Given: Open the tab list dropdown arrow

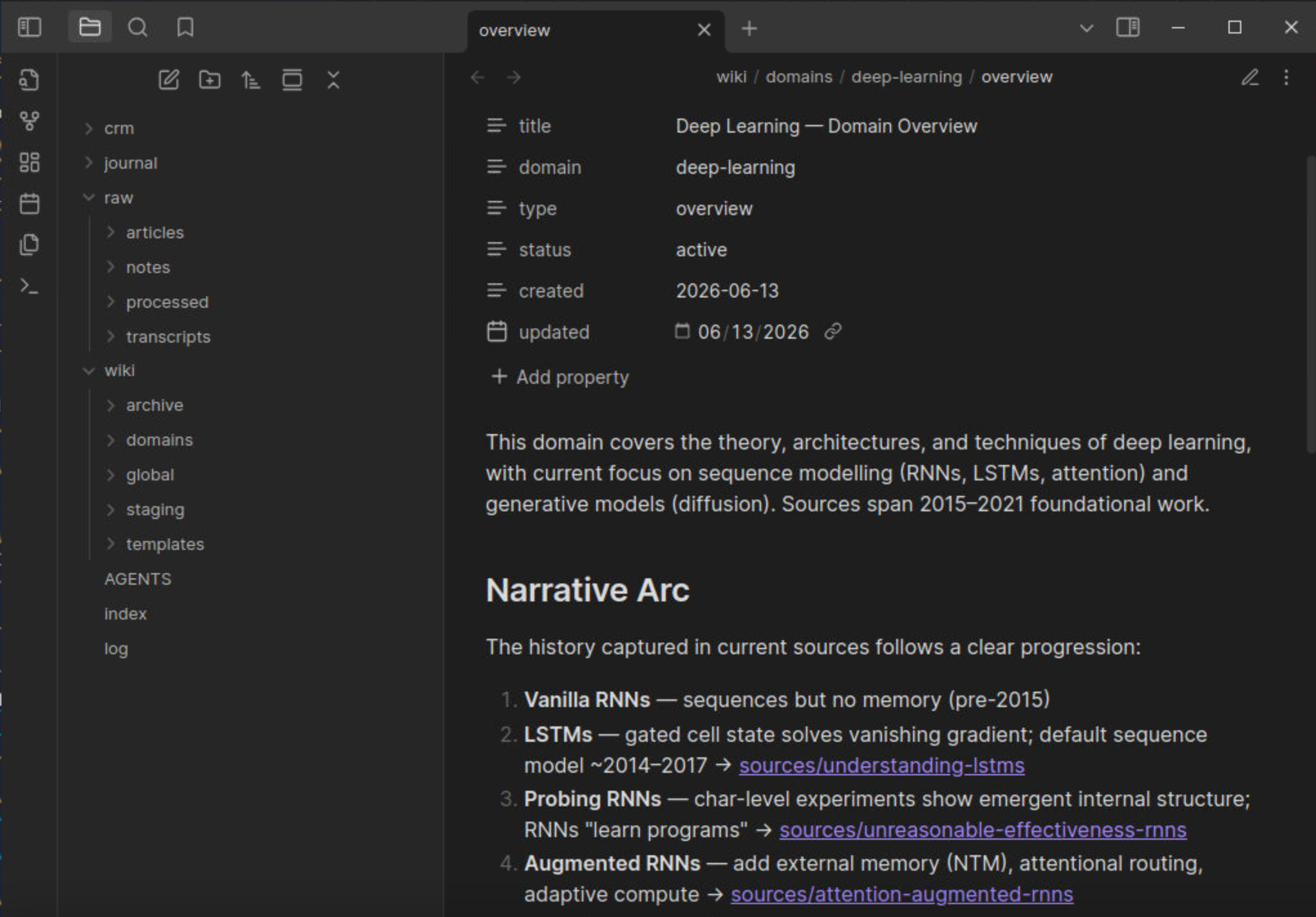Looking at the screenshot, I should coord(1086,28).
